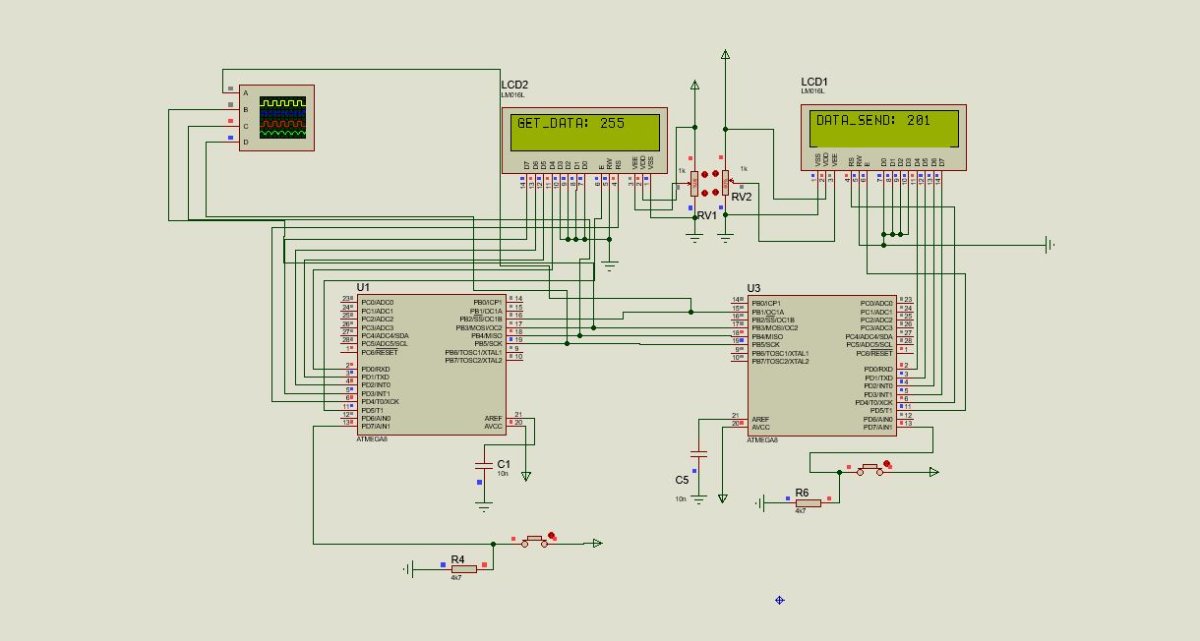The image size is (1200, 641).
Task: Click the LCD1 component label
Action: (x=814, y=81)
